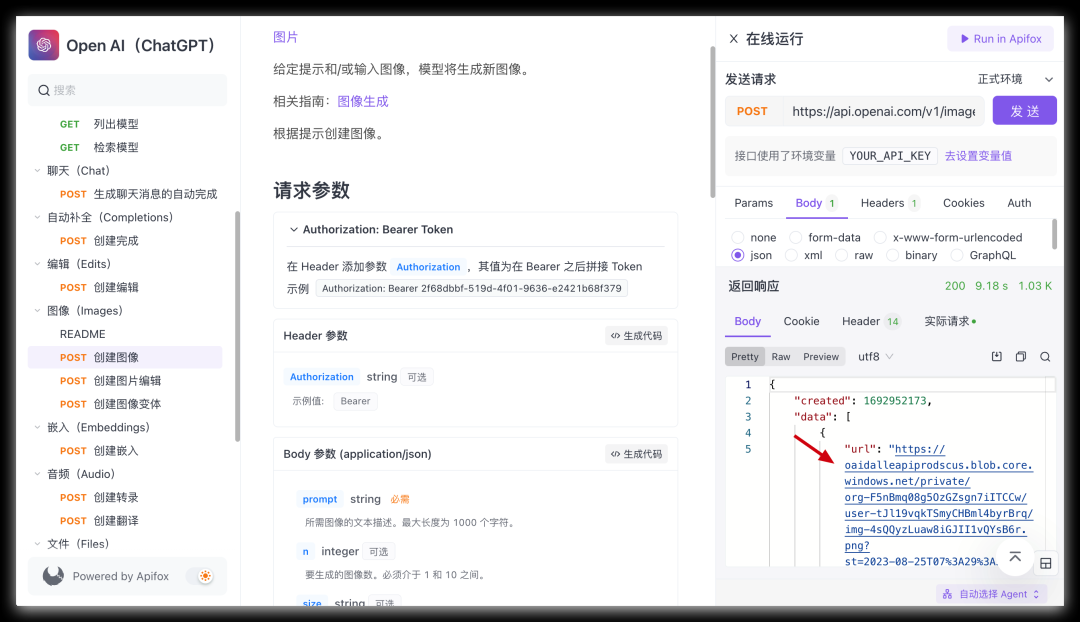Click the 图片 breadcrumb link
Image resolution: width=1080 pixels, height=622 pixels.
[285, 37]
